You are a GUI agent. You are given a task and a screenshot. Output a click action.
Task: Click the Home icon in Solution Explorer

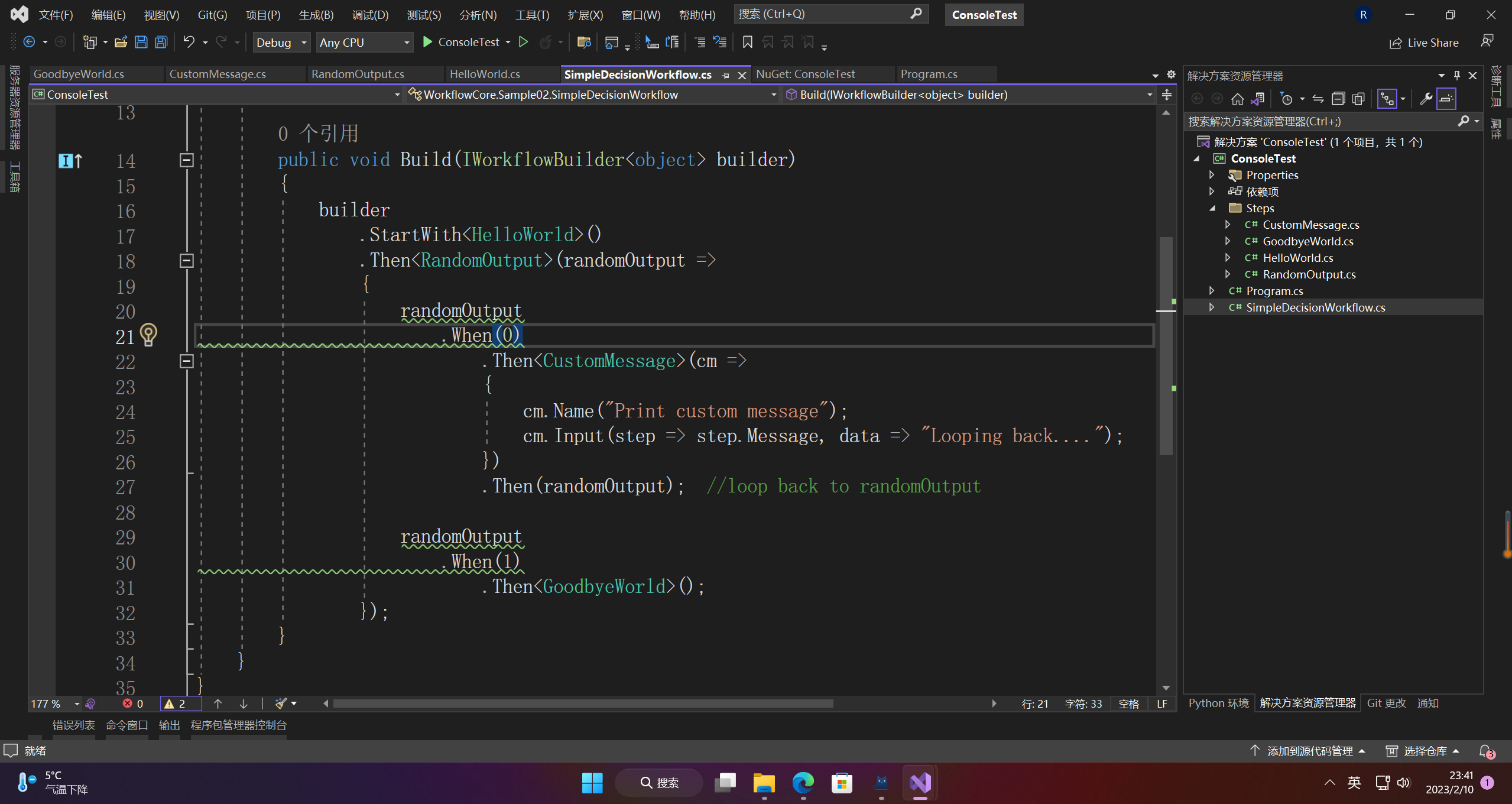1238,99
